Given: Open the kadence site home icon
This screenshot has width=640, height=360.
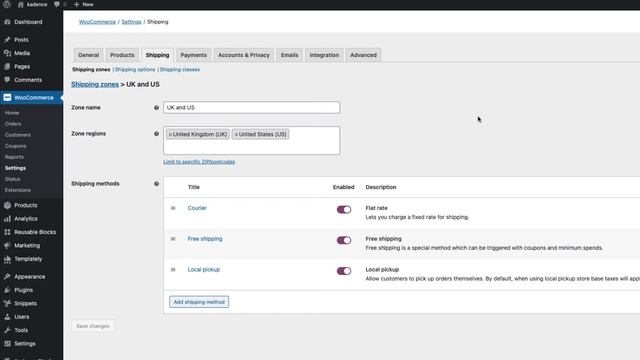Looking at the screenshot, I should coord(20,4).
